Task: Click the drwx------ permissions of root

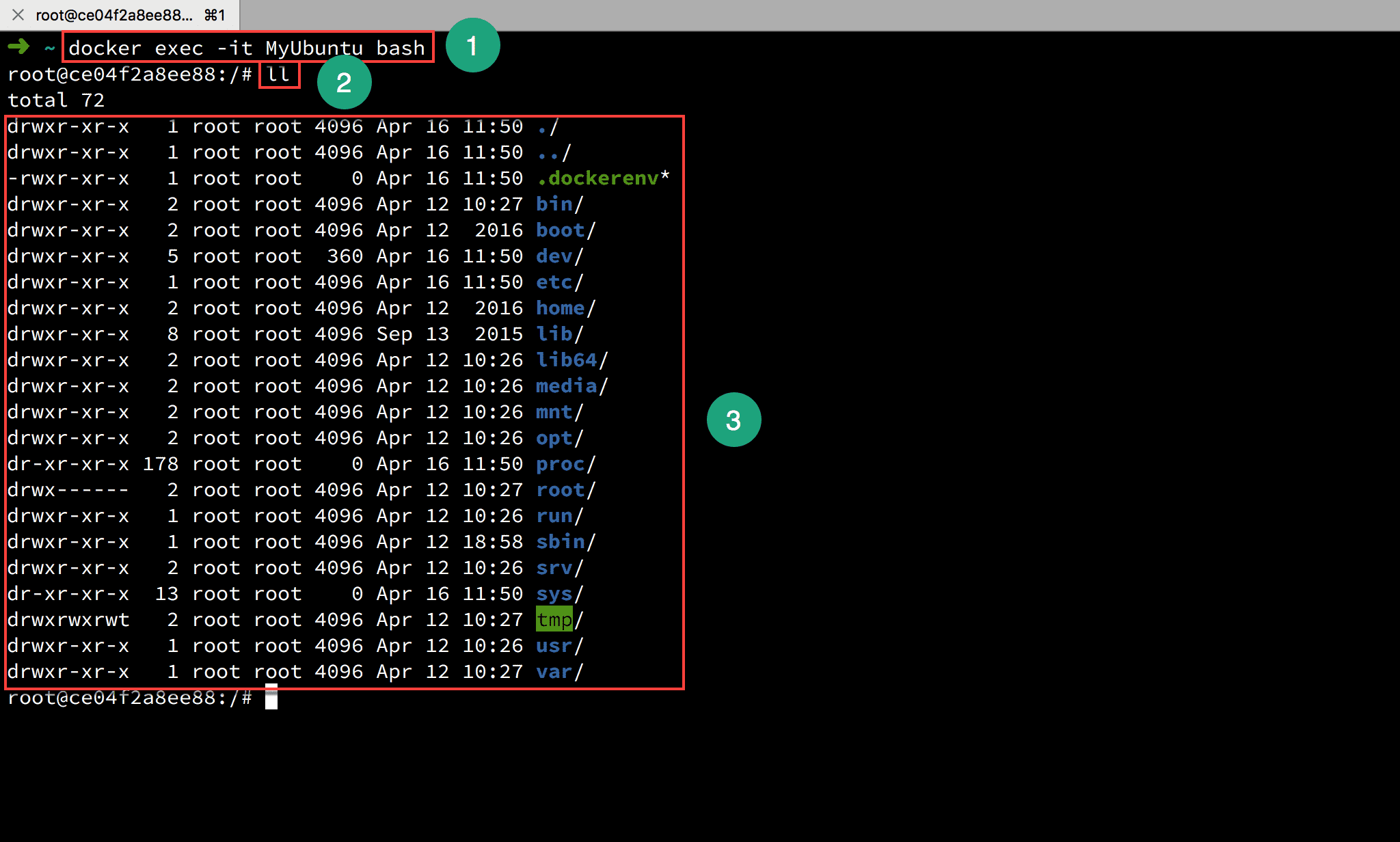Action: coord(68,490)
